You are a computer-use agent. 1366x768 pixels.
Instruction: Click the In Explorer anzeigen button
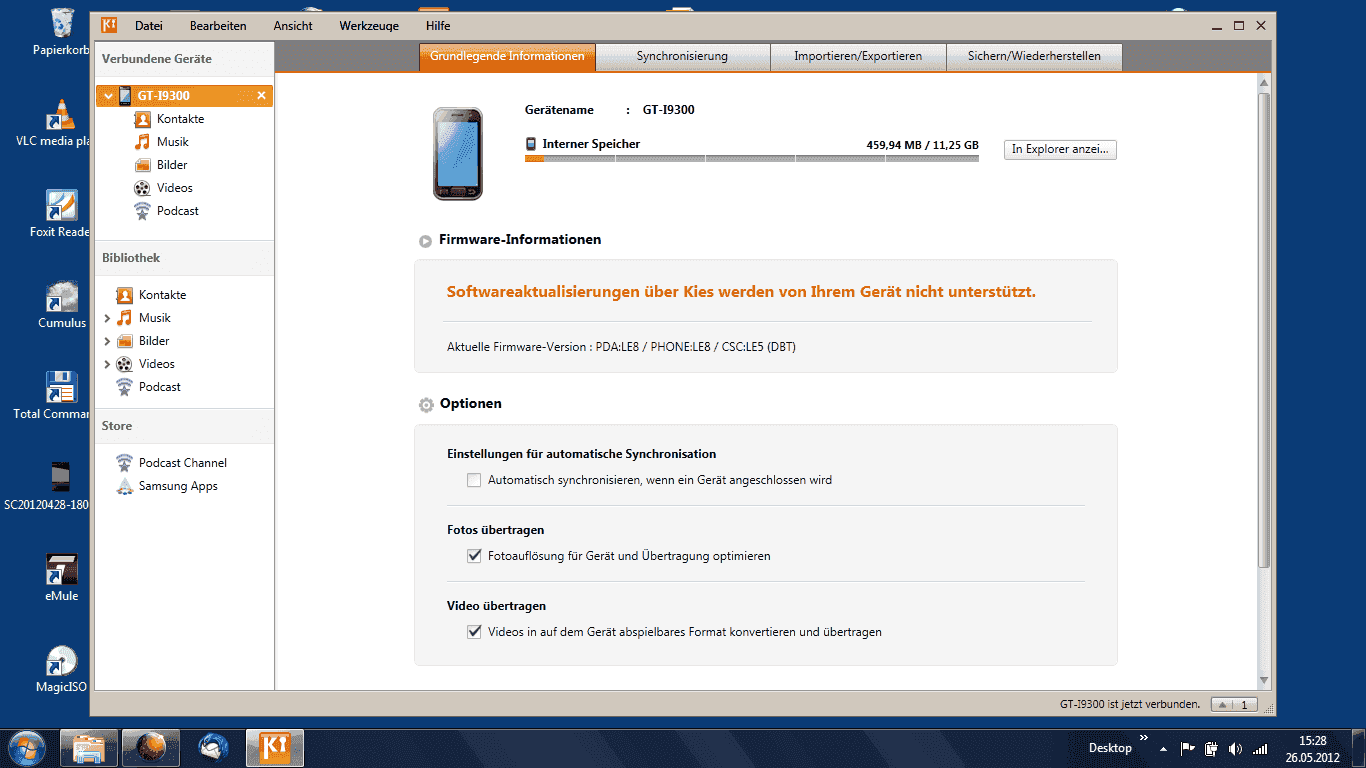click(x=1060, y=149)
